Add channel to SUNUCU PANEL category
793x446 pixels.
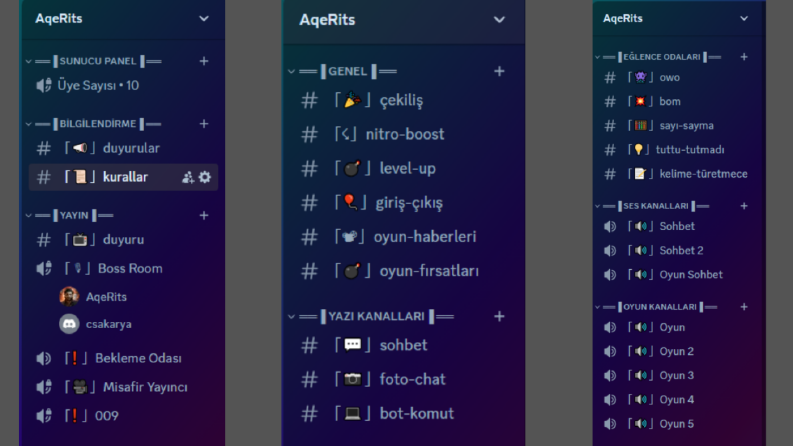(x=204, y=61)
